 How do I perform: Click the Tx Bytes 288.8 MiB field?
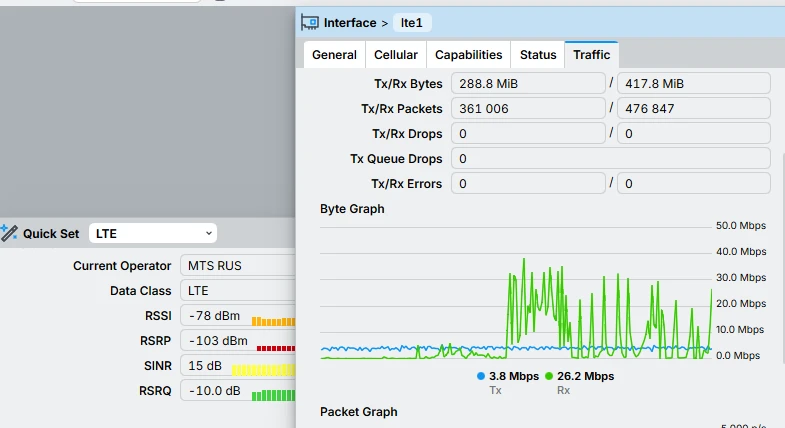[528, 83]
